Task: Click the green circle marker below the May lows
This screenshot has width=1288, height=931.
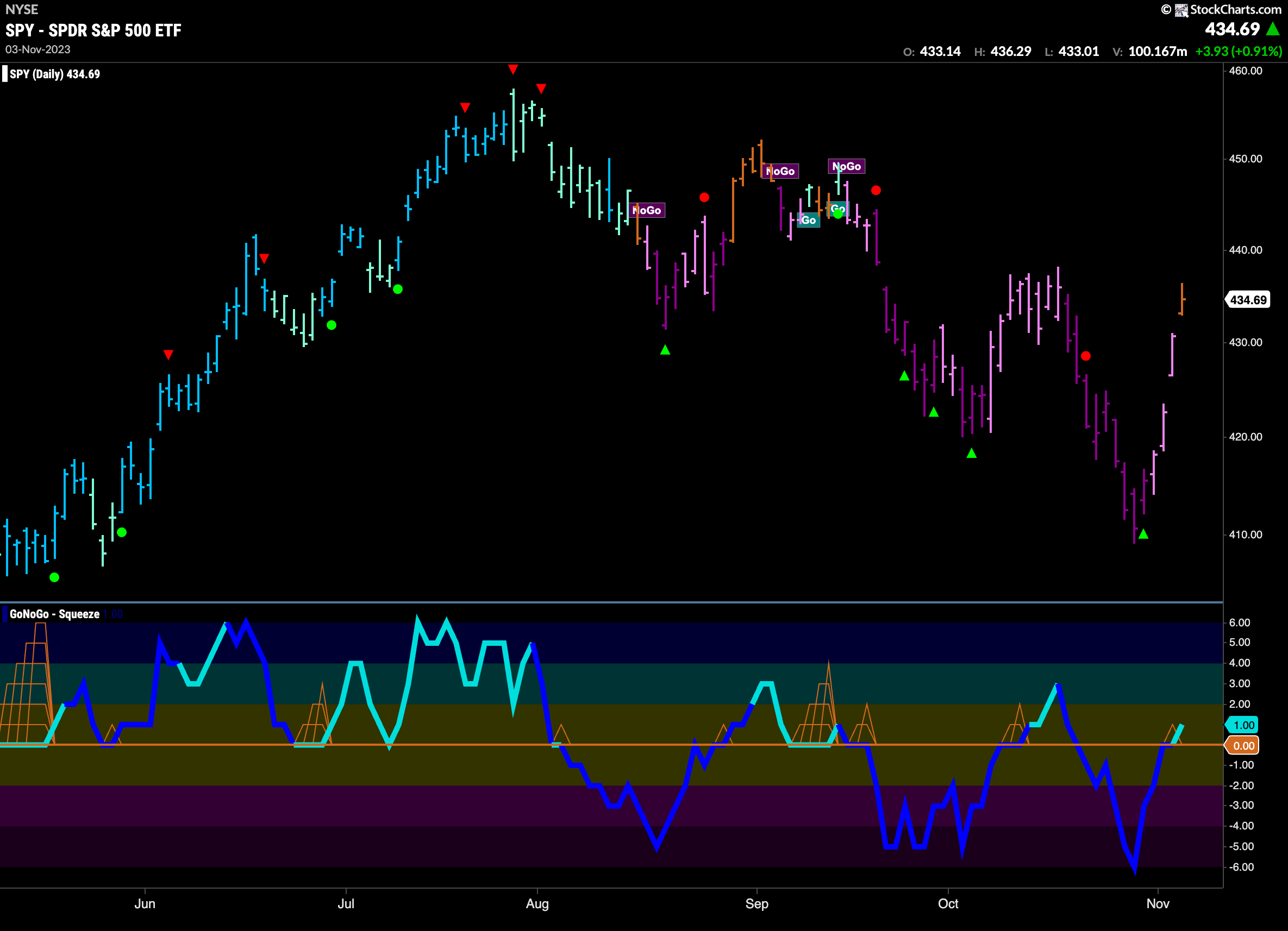Action: [54, 577]
